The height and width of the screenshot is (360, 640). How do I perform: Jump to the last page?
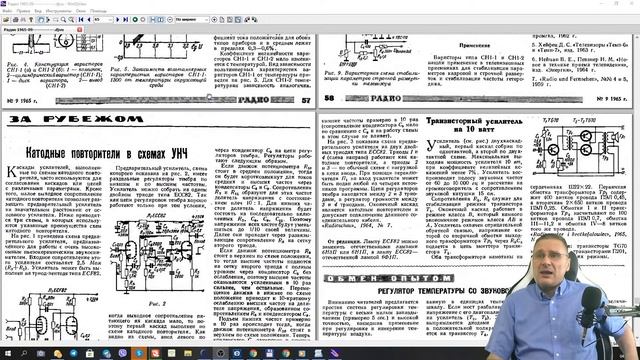[x=125, y=20]
